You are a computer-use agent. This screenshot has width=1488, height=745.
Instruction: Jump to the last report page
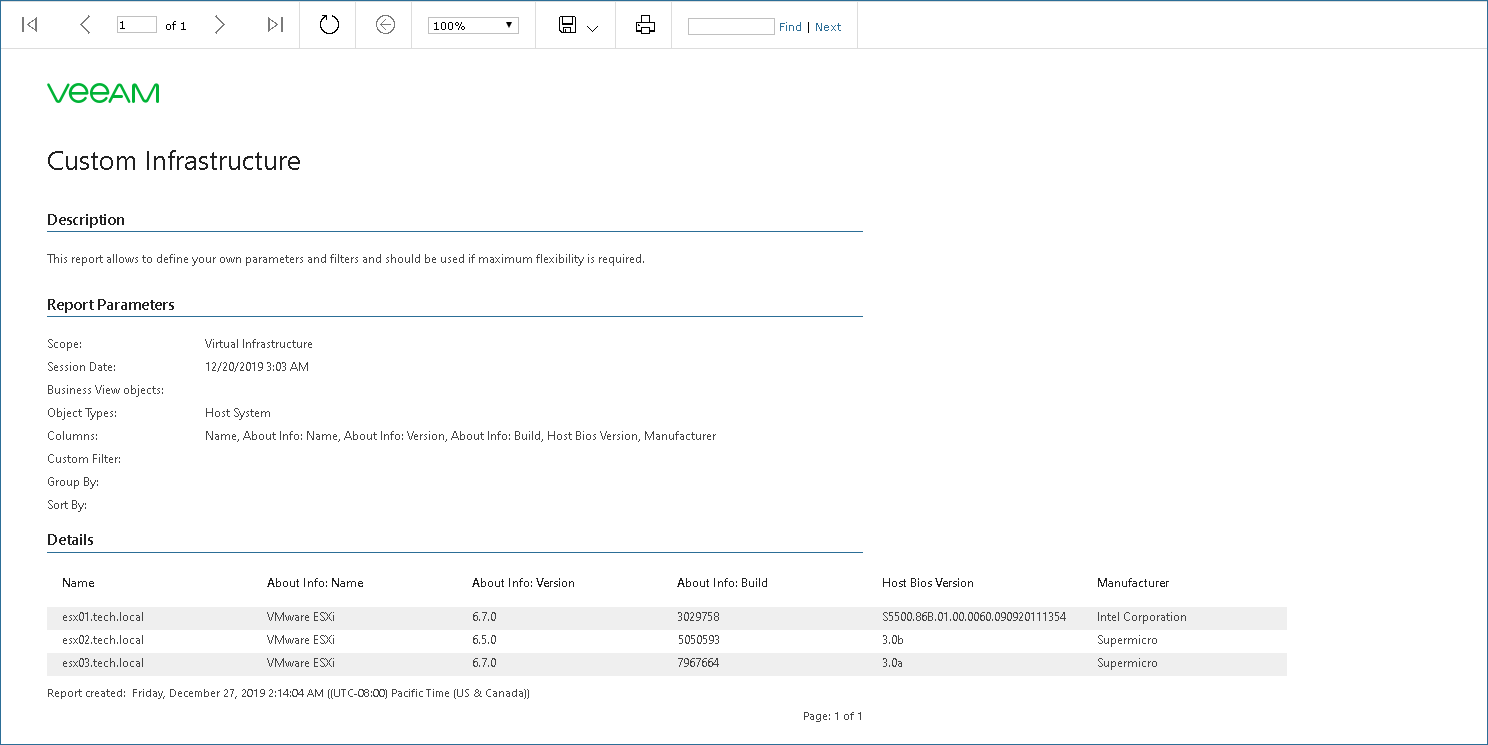coord(275,25)
